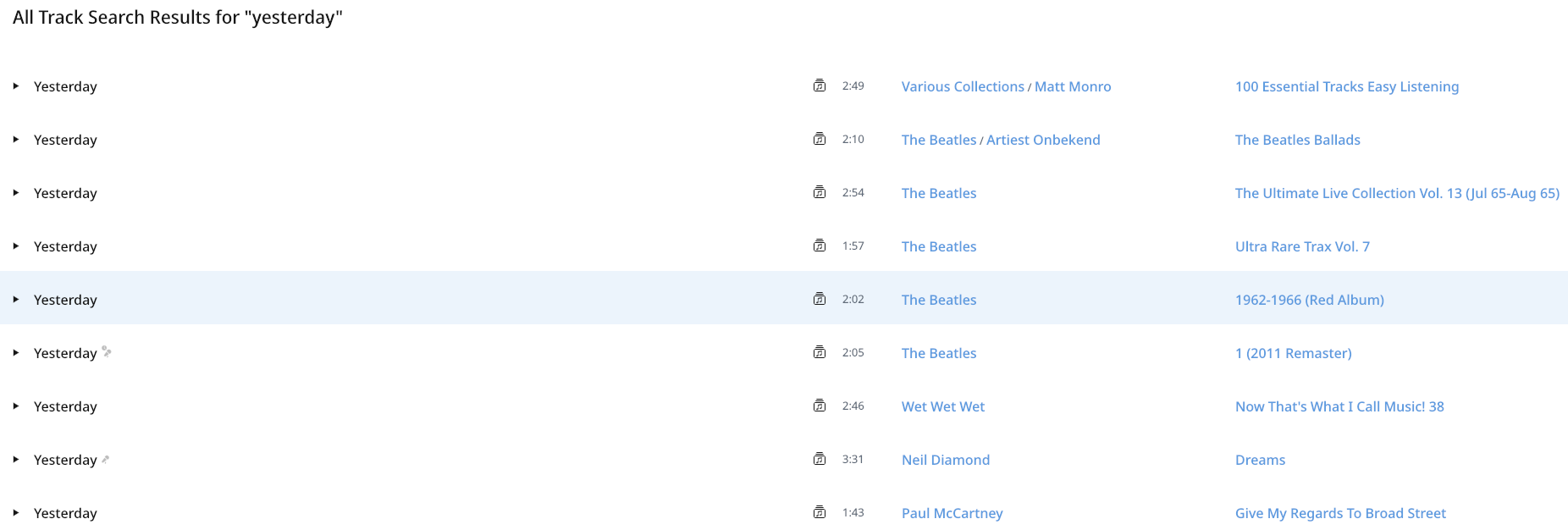
Task: Click the music file icon in Paul McCartney row
Action: tap(820, 512)
